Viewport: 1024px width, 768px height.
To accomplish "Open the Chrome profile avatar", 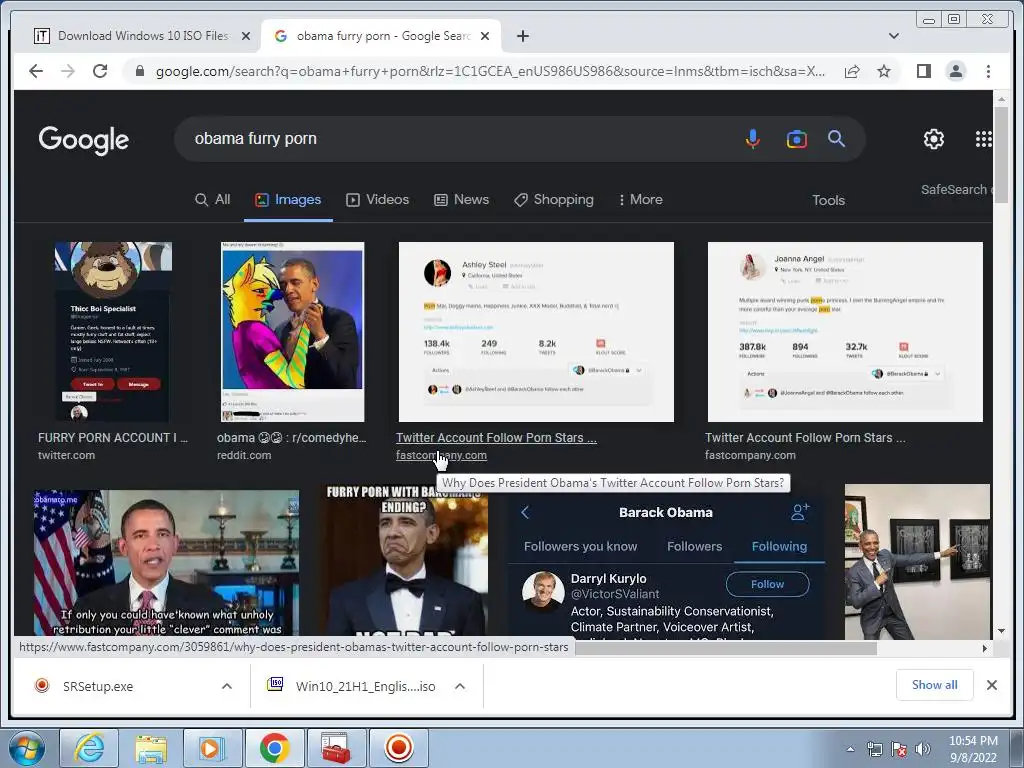I will [956, 71].
